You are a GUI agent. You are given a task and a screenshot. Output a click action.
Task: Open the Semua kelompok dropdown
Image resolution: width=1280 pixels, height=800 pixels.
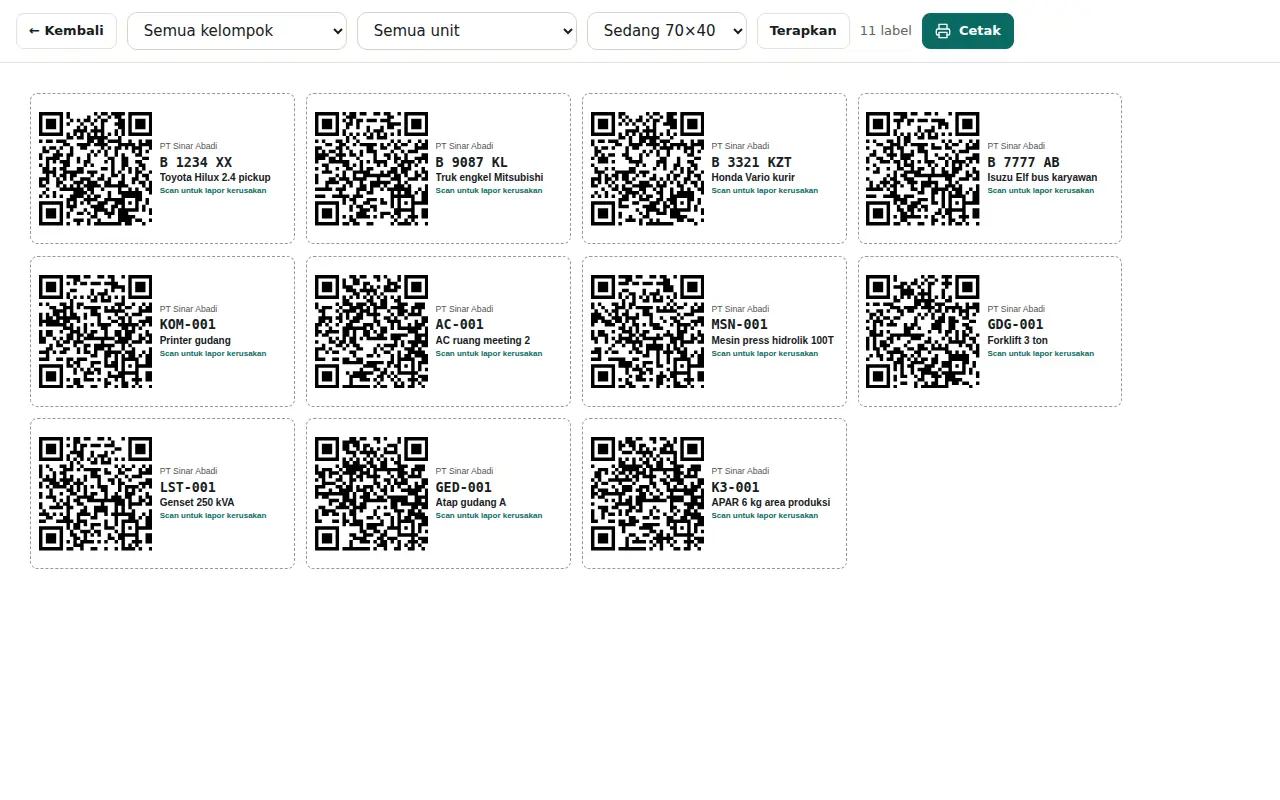[237, 31]
